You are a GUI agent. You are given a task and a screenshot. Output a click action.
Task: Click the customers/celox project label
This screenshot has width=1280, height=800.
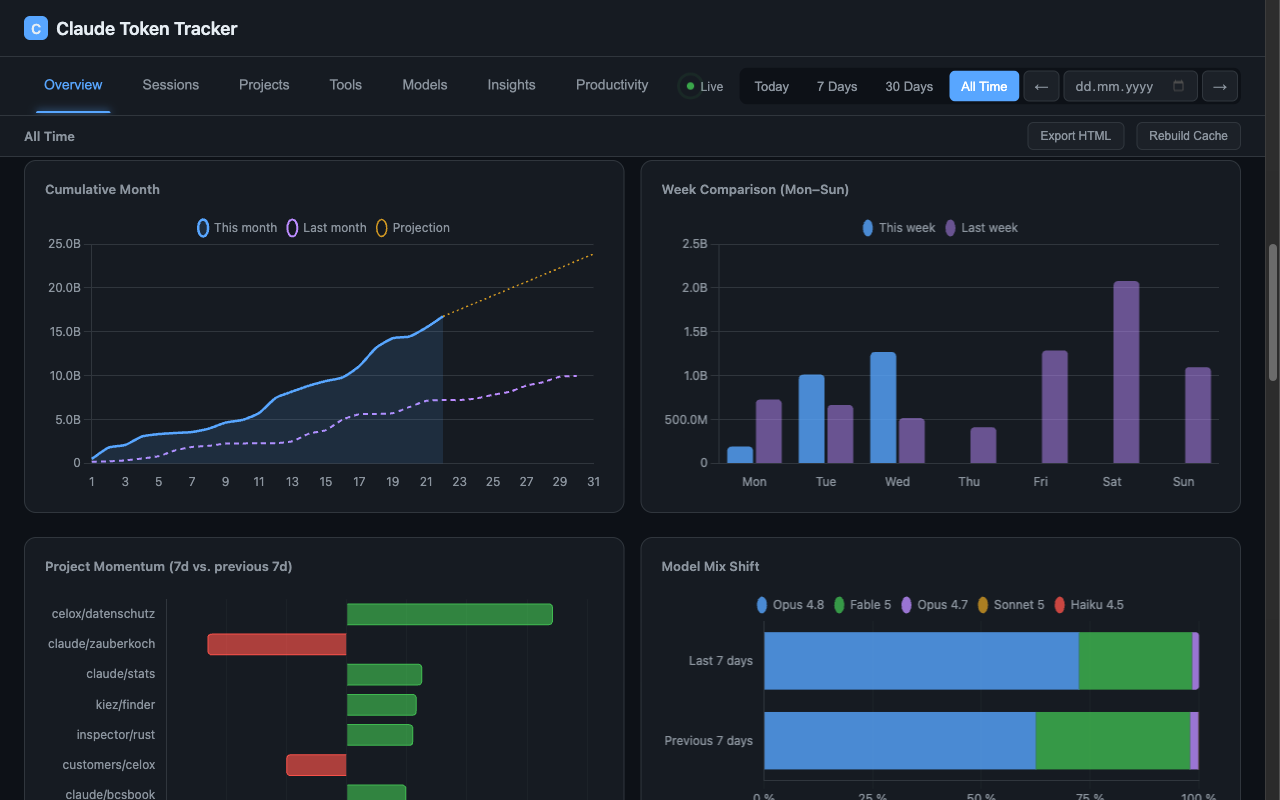[109, 765]
